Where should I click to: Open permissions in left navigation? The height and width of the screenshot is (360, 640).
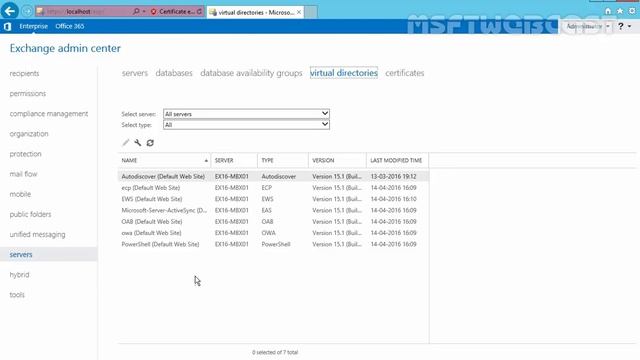28,93
